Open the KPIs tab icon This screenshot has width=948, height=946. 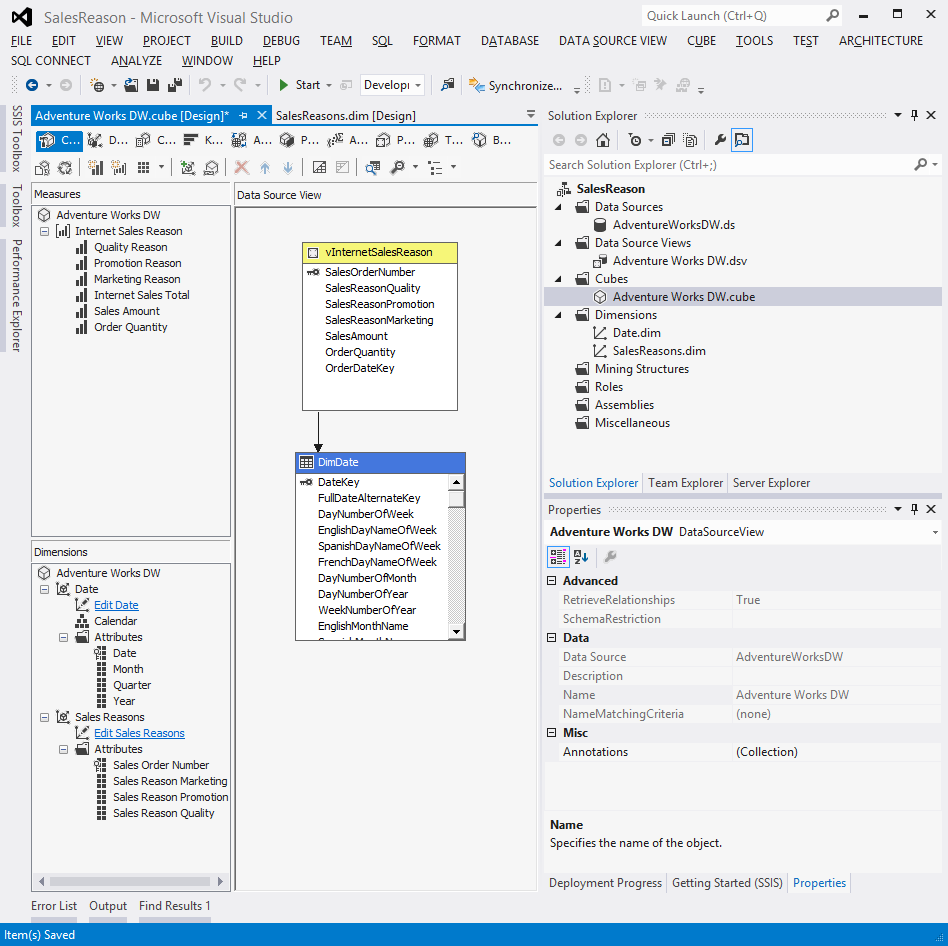(191, 140)
